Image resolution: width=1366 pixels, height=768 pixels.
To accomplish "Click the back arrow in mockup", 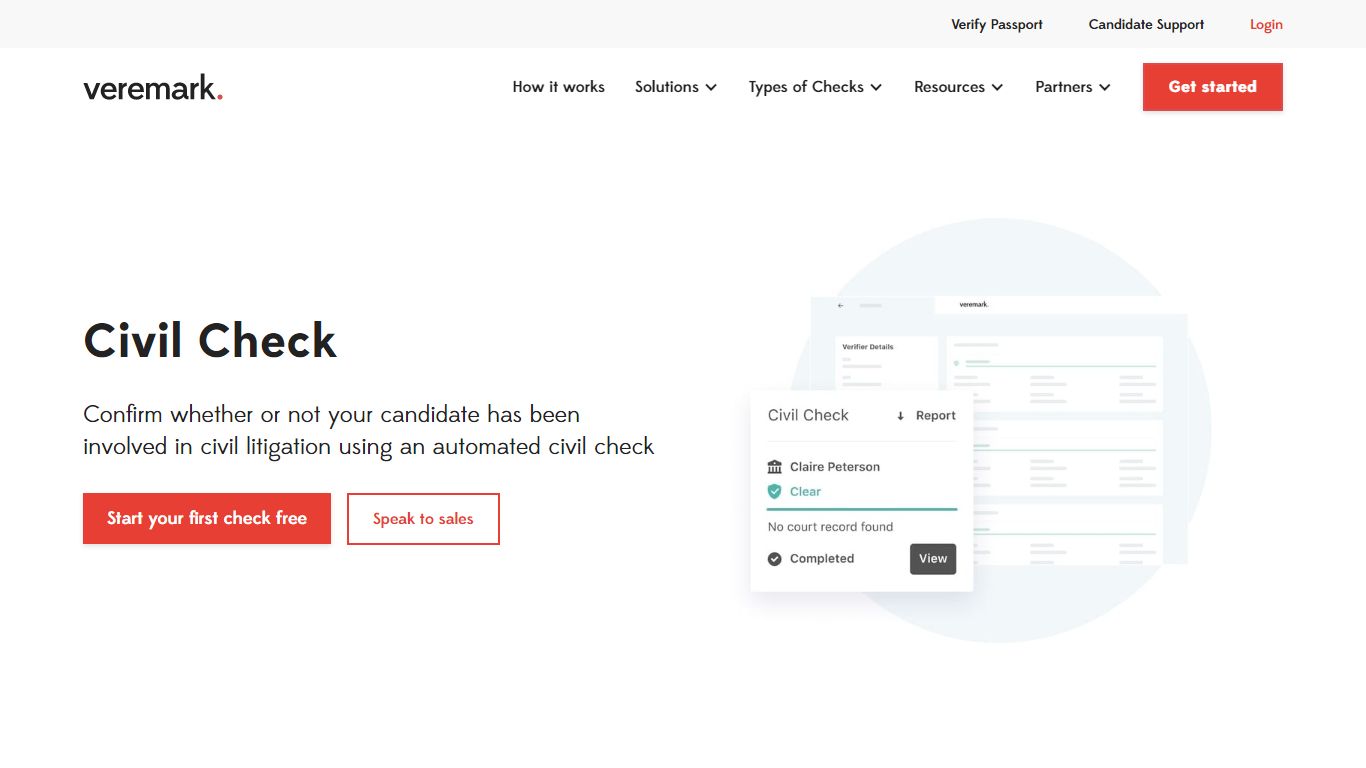I will [841, 305].
